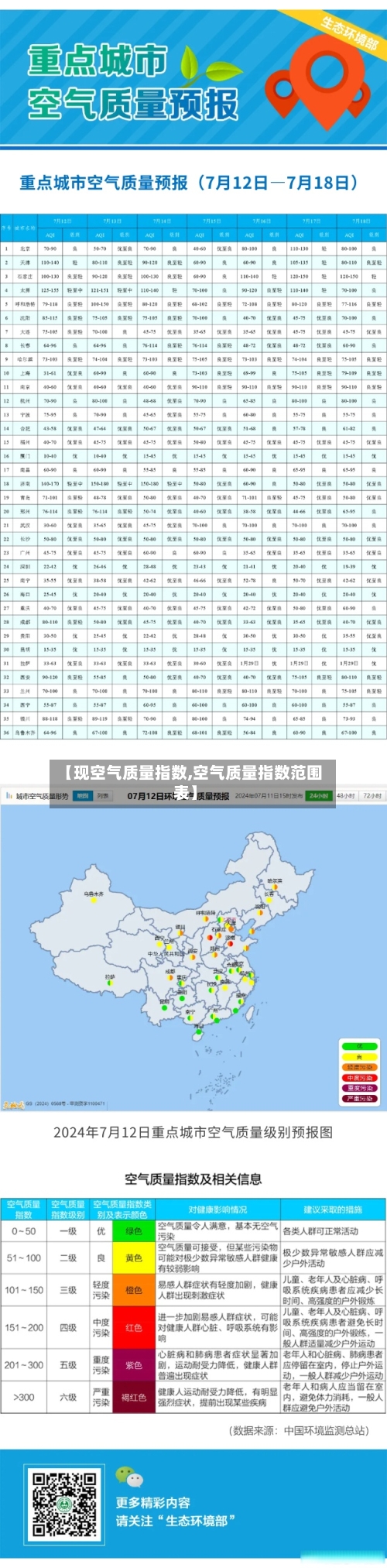Image resolution: width=387 pixels, height=1568 pixels.
Task: Click the 建议采取的措施 column header
Action: [x=333, y=1209]
